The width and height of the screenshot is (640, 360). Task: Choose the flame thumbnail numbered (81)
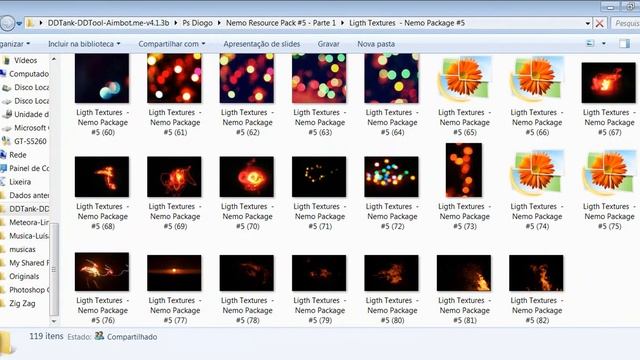pos(464,273)
